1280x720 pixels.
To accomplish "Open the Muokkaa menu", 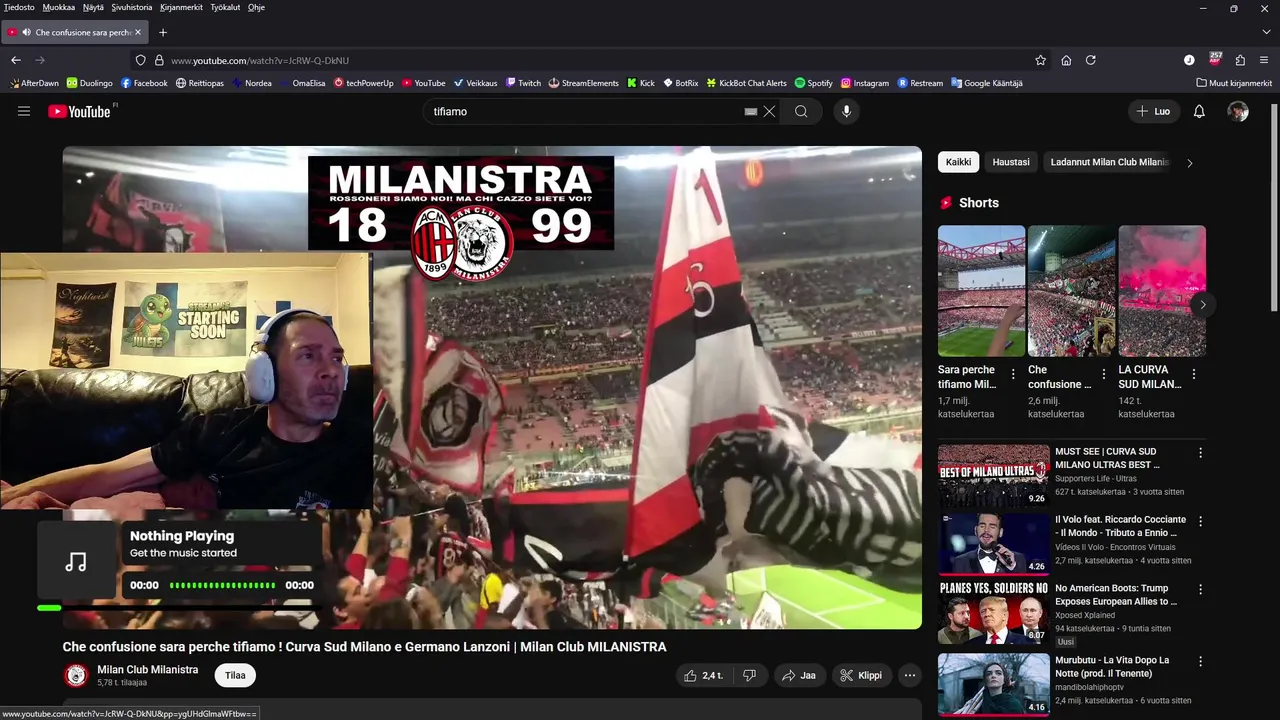I will coord(59,7).
